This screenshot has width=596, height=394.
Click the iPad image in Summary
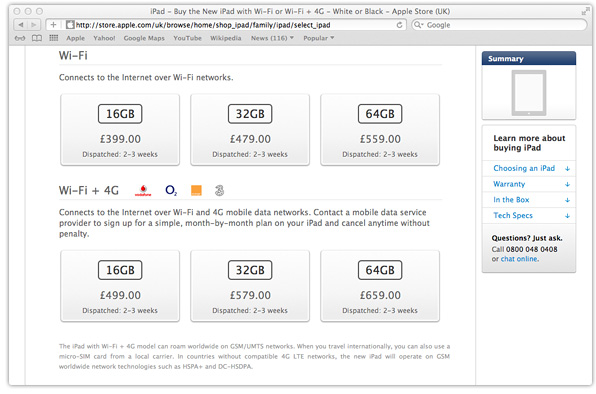coord(529,93)
